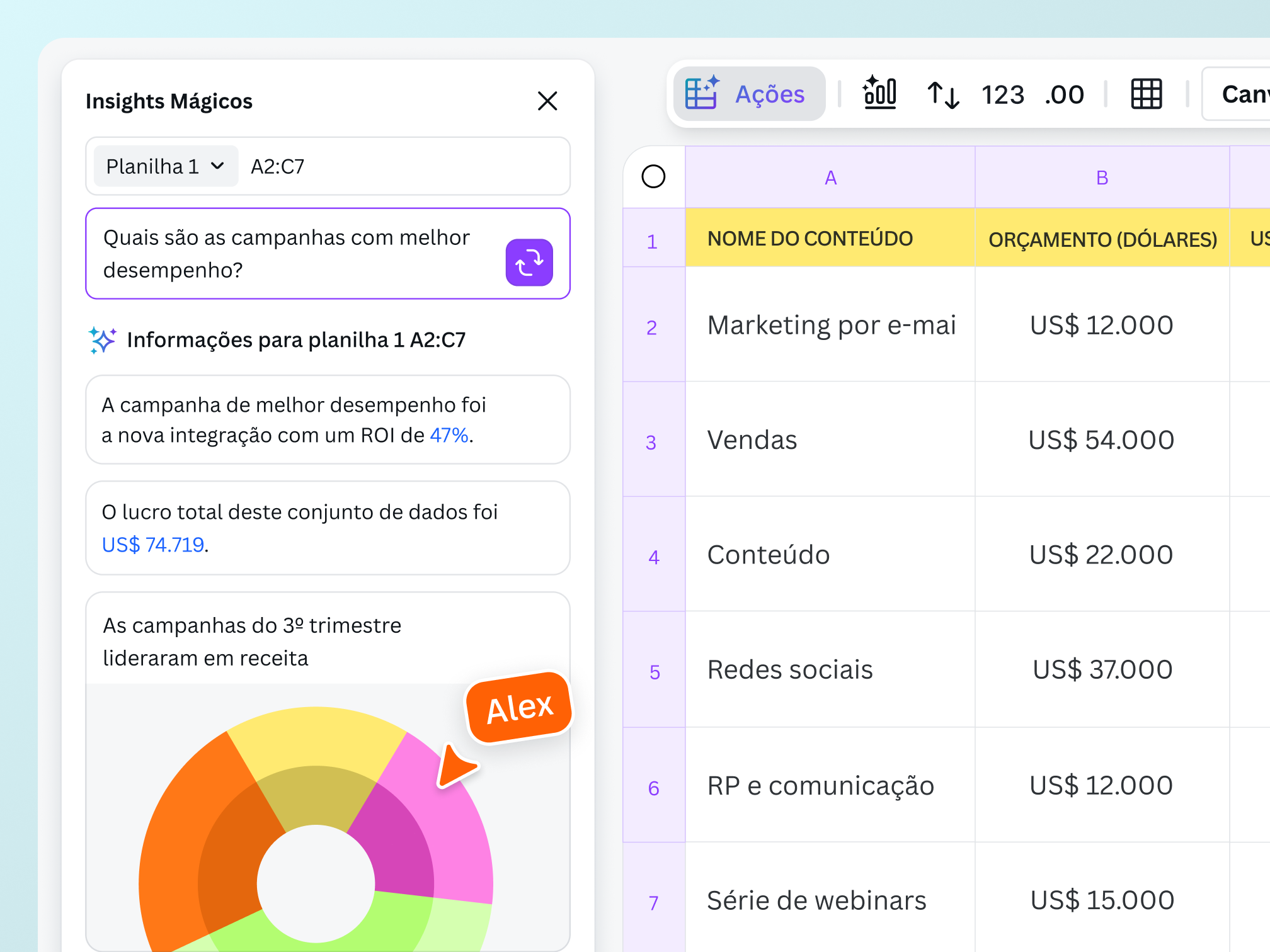The height and width of the screenshot is (952, 1270).
Task: Select the Vendas cell
Action: [x=830, y=439]
